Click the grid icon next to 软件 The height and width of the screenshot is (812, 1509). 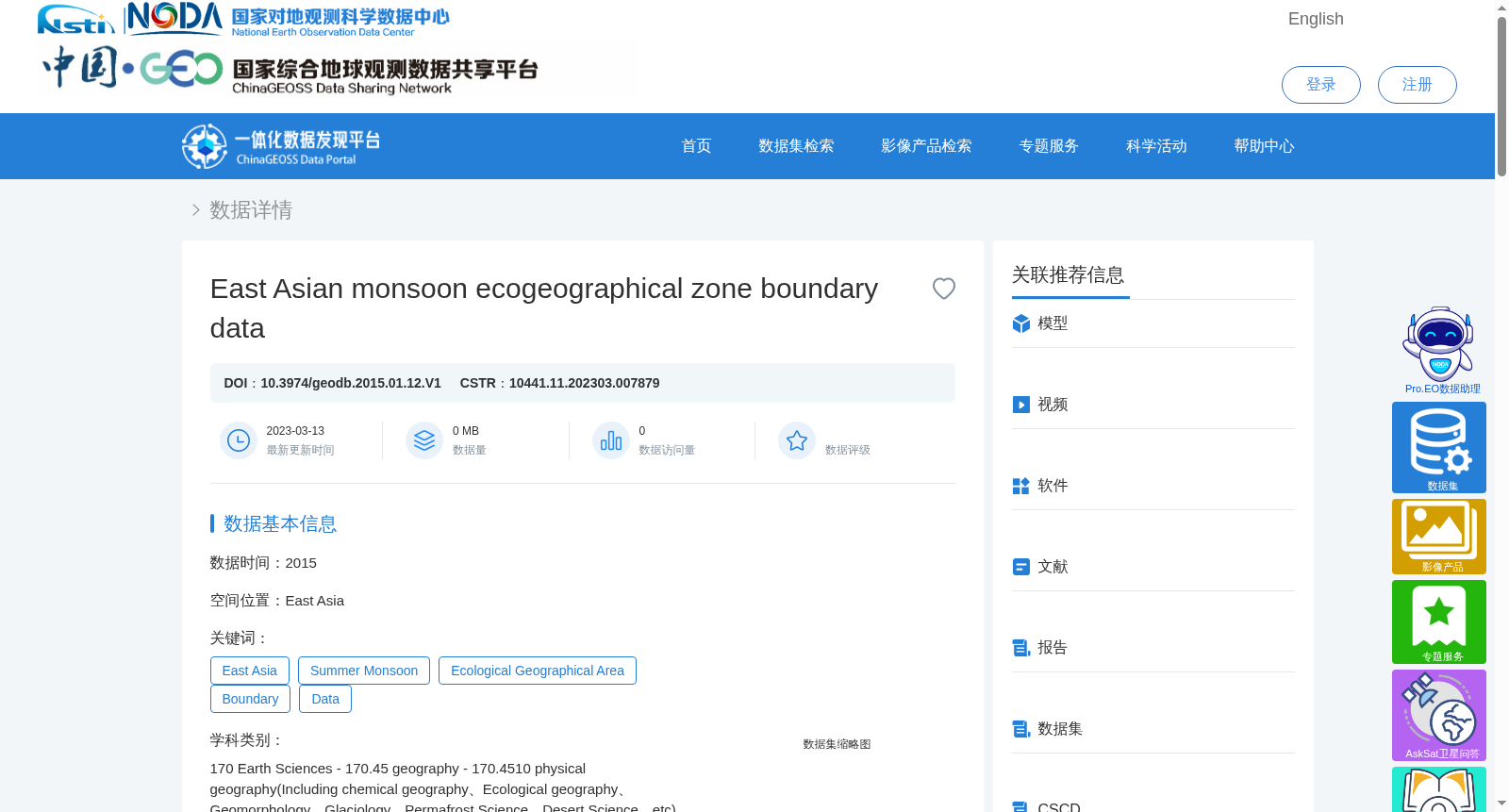pyautogui.click(x=1020, y=486)
